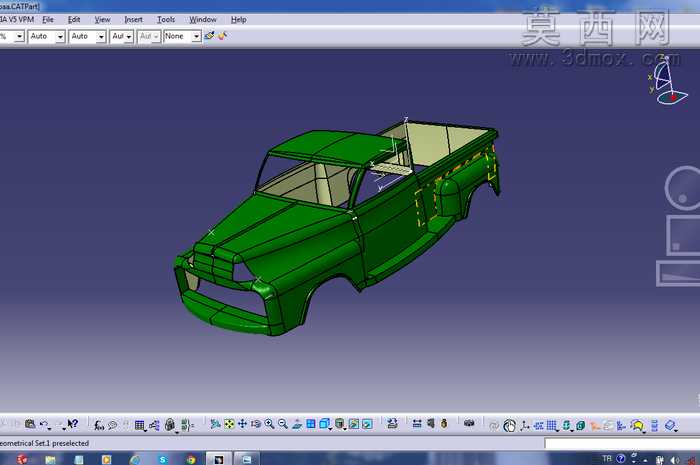This screenshot has width=700, height=465.
Task: Click the compass in the 3D viewport
Action: [667, 81]
